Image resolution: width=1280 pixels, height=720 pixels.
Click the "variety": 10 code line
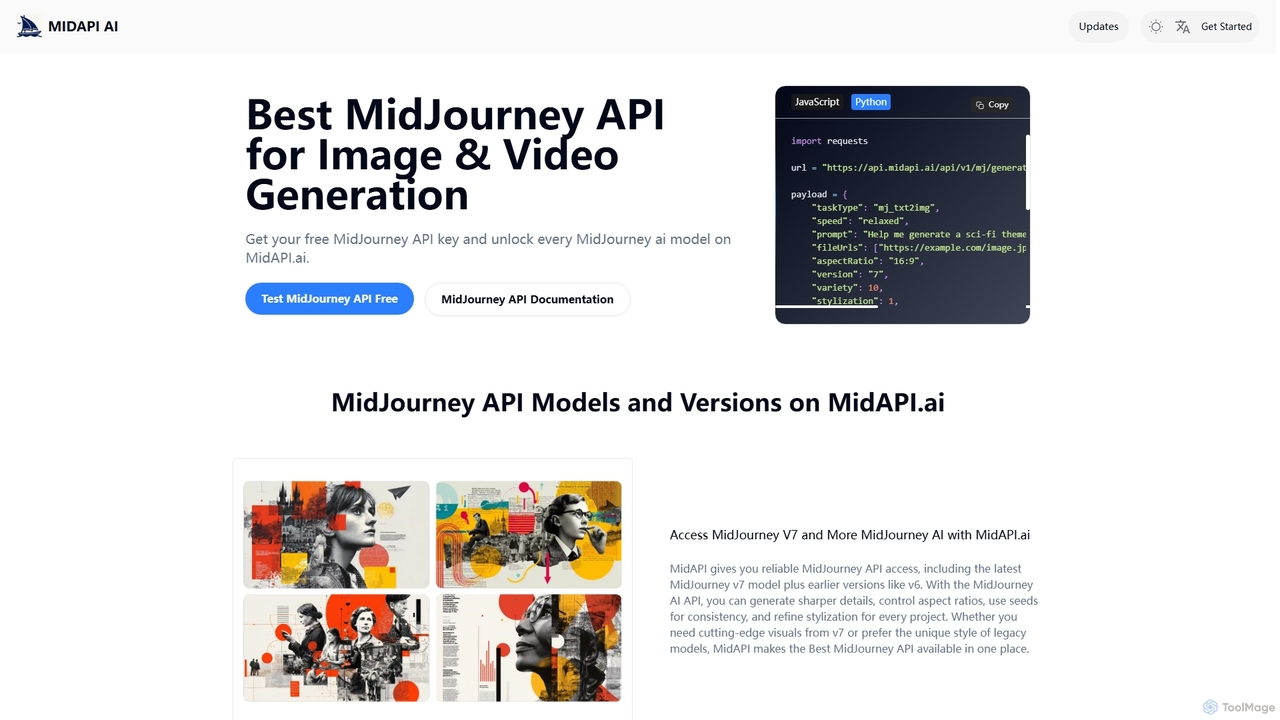[847, 287]
